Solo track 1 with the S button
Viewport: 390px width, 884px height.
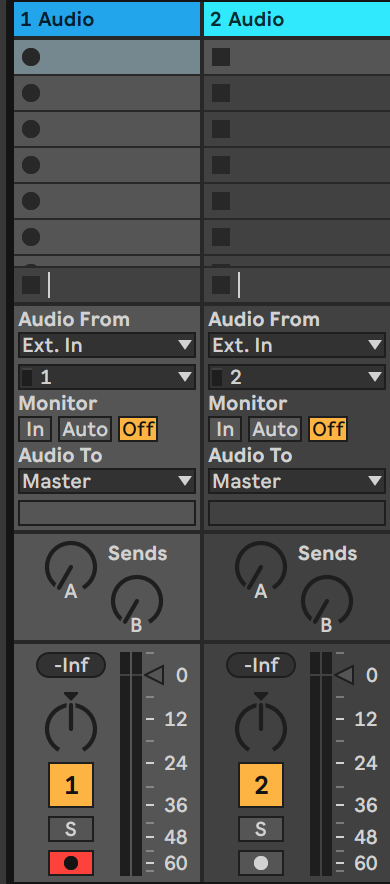pos(70,829)
